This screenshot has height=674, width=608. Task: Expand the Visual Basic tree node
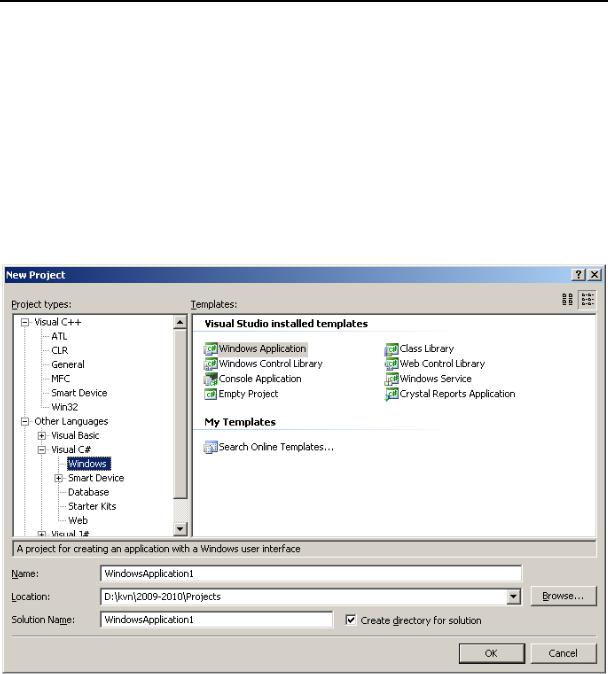[x=42, y=435]
